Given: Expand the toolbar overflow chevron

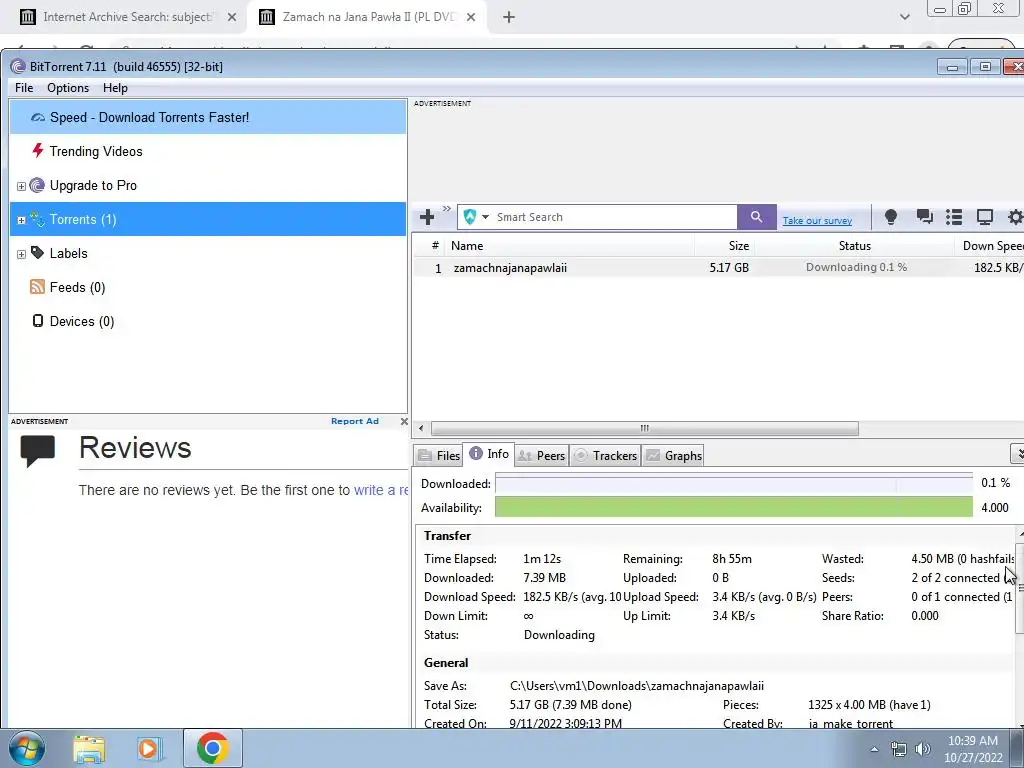Looking at the screenshot, I should 447,209.
